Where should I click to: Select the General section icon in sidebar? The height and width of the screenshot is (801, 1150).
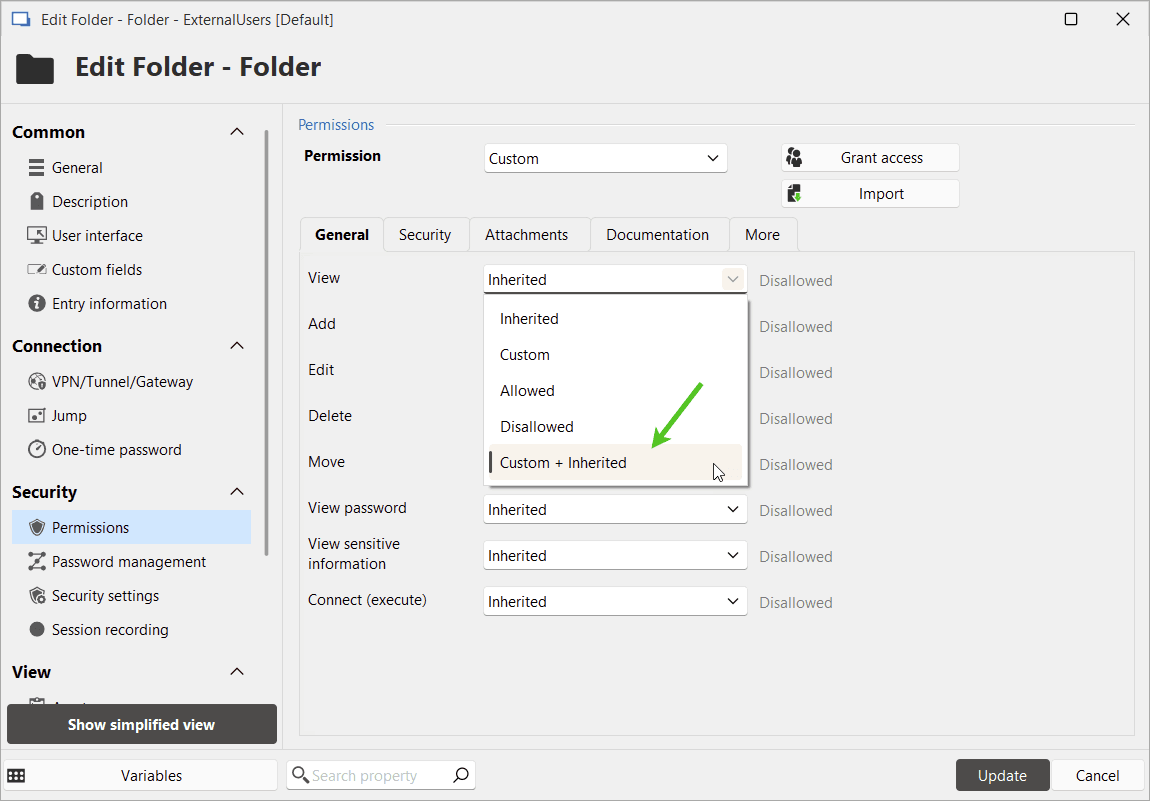(x=37, y=167)
